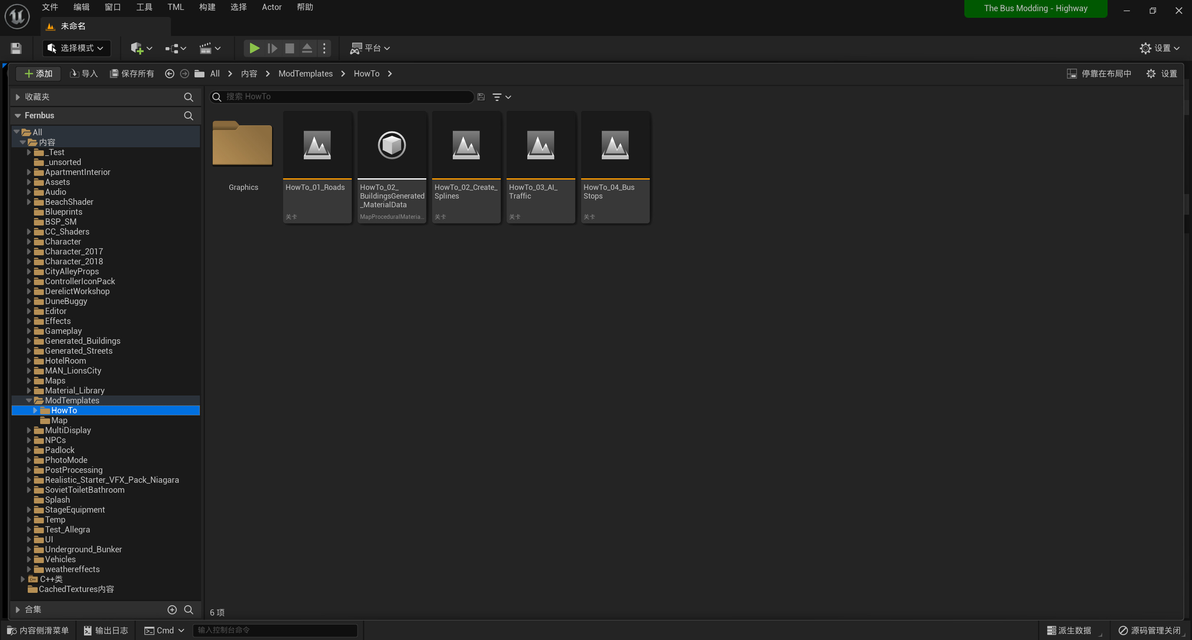Open the Cmd console type dropdown

pos(164,630)
